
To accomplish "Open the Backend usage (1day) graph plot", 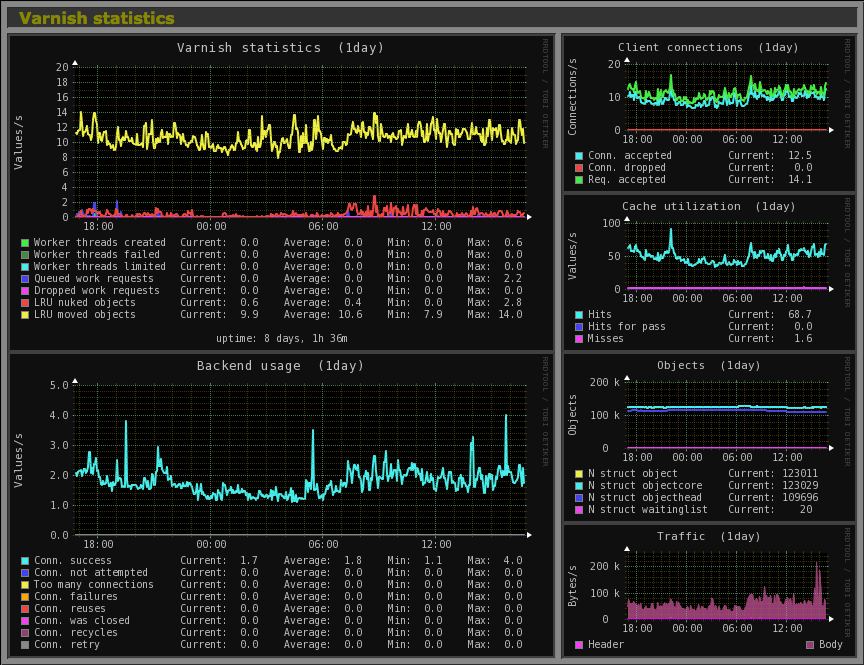I will click(300, 459).
